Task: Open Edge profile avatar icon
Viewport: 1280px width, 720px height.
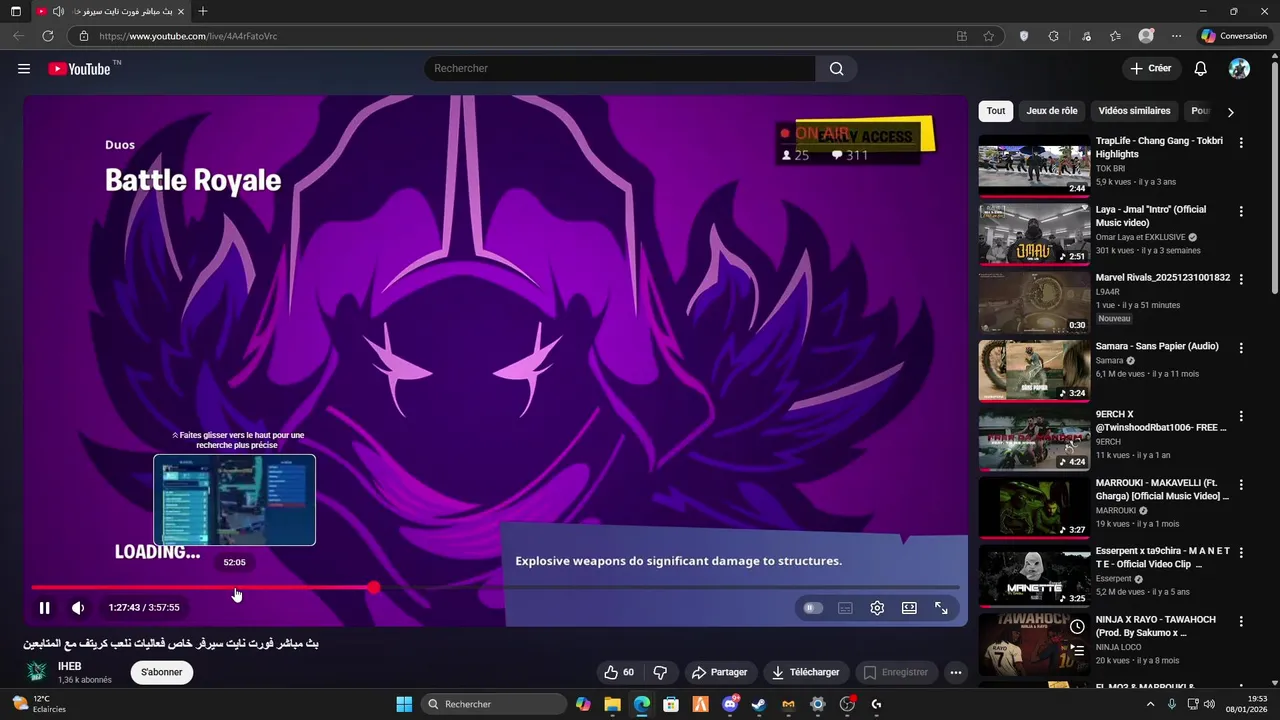Action: [x=1146, y=36]
